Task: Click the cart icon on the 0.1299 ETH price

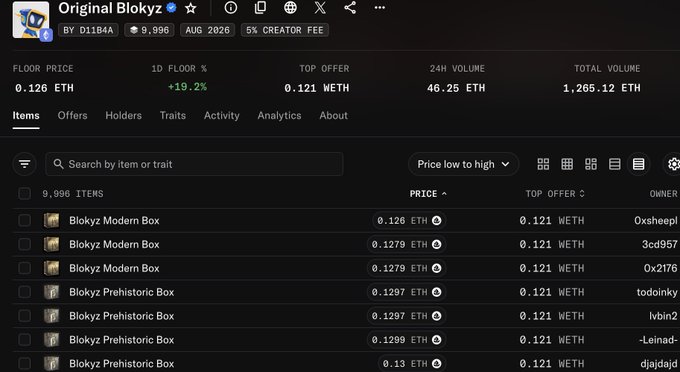Action: 437,339
